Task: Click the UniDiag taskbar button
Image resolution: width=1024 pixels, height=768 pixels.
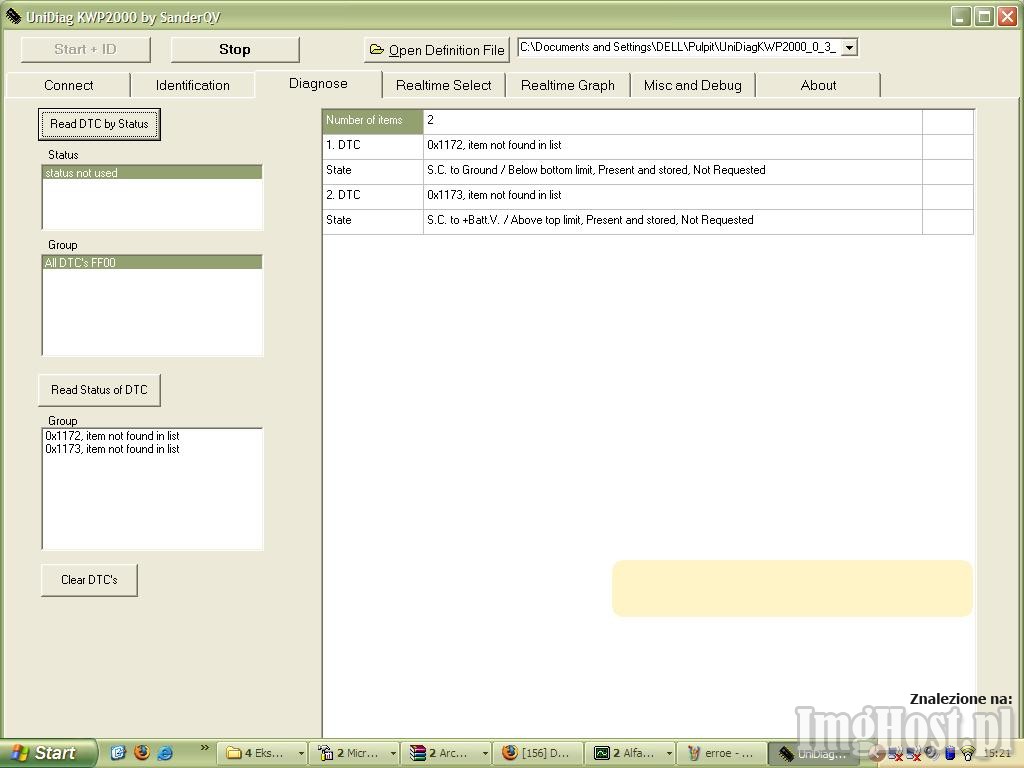Action: click(x=813, y=754)
